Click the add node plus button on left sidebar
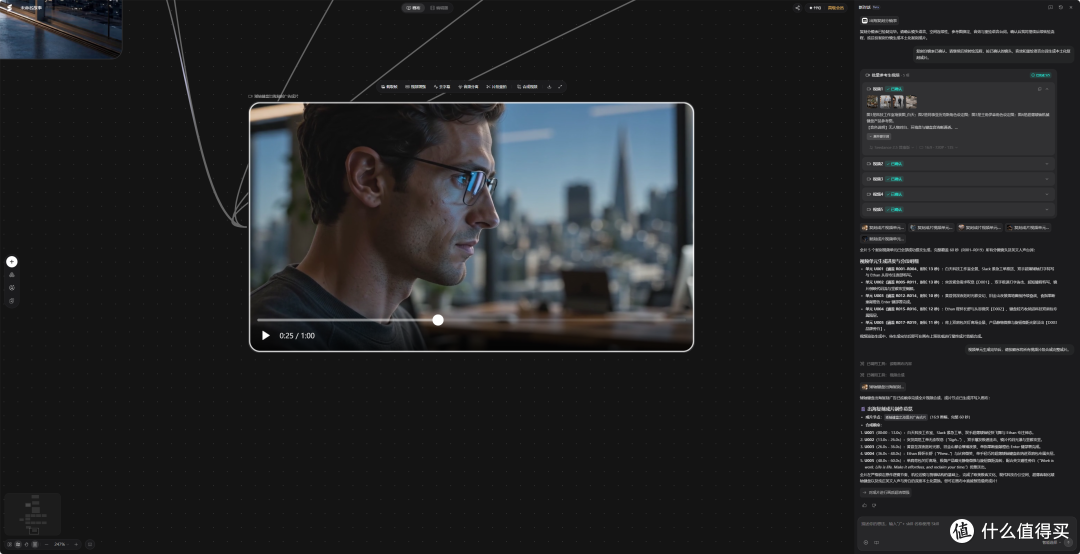 [12, 262]
